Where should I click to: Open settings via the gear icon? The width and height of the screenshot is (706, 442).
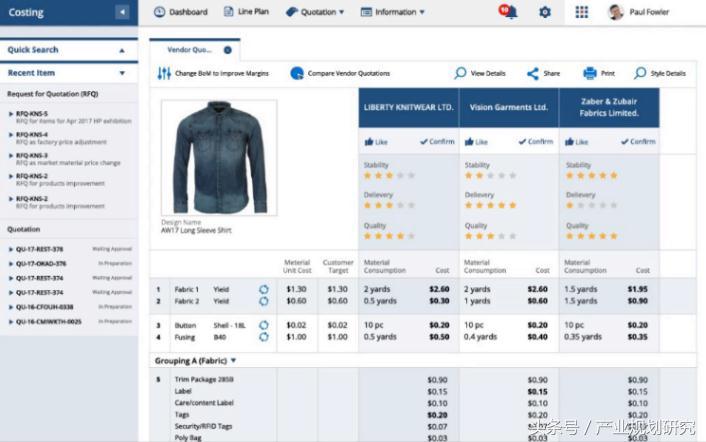tap(545, 12)
